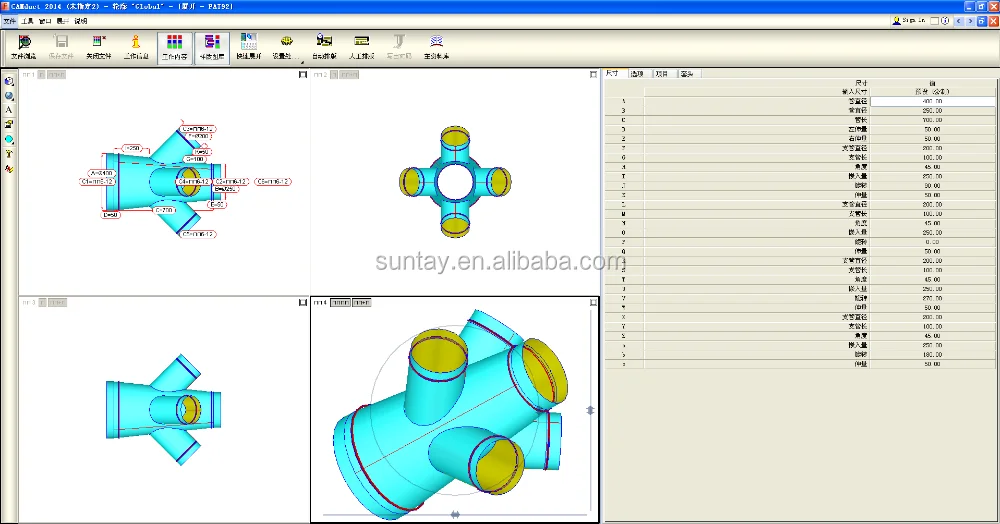Click the table-and-chart toolbar icon
Screen dimensions: 1000x524
[x=249, y=41]
